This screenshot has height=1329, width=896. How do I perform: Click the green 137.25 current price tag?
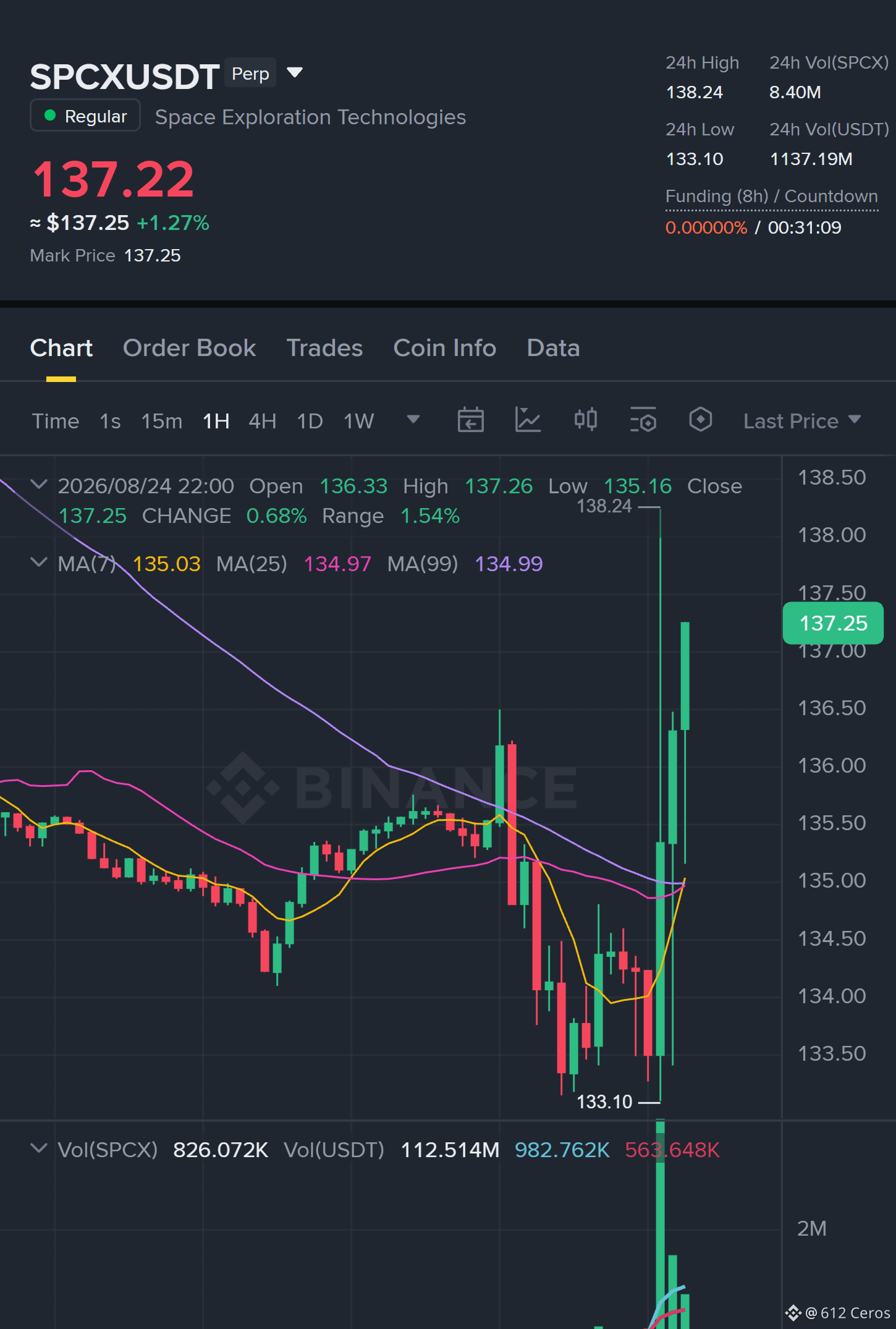tap(833, 623)
